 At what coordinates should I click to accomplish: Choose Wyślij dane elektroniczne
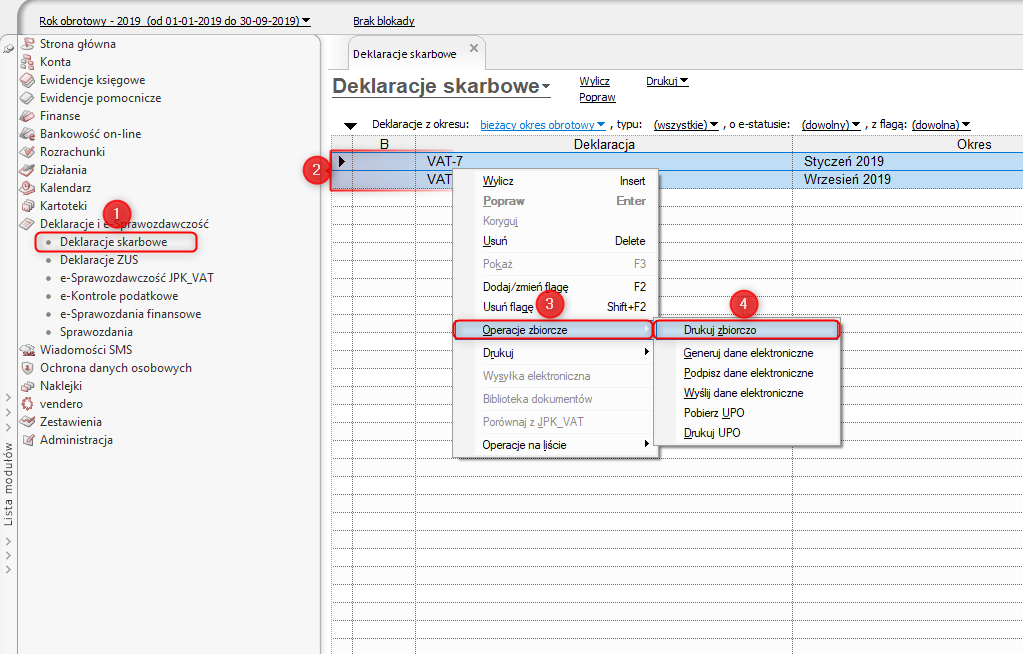point(748,393)
